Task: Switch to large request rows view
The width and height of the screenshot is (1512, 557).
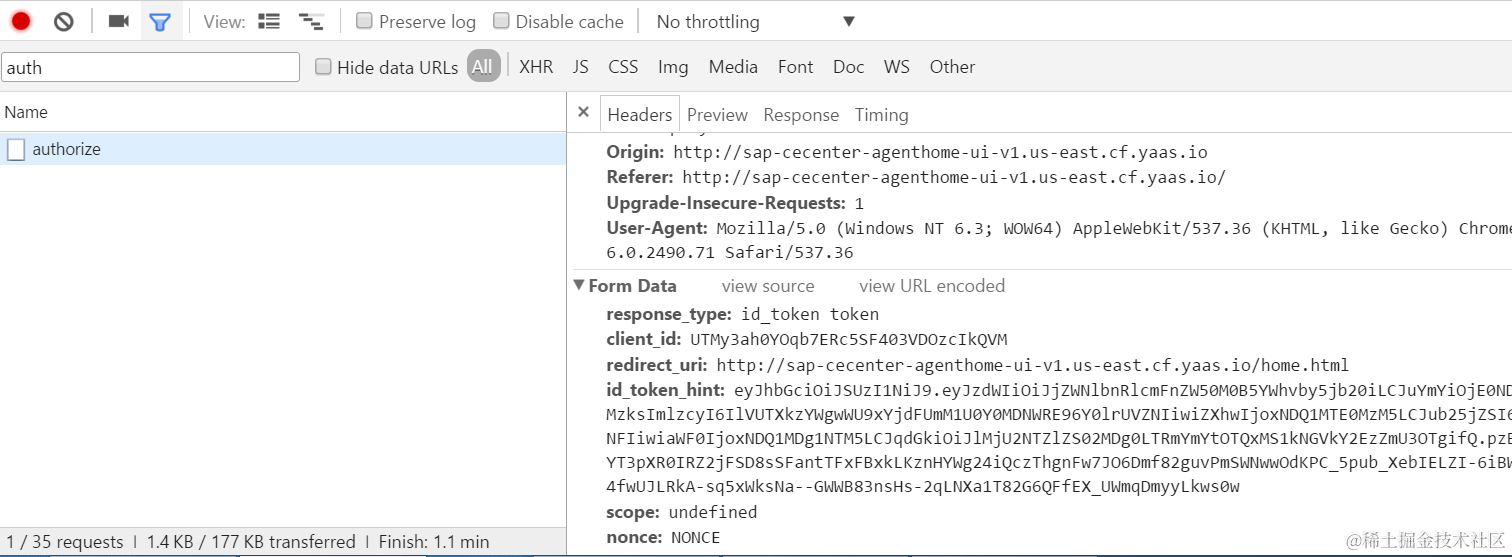Action: (269, 21)
